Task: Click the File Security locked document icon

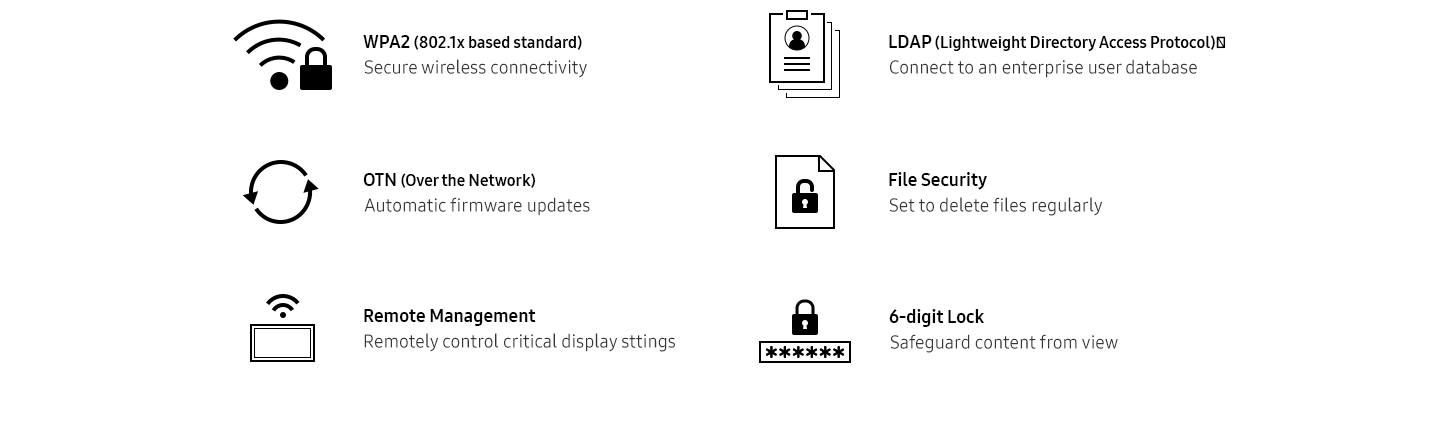Action: tap(805, 192)
